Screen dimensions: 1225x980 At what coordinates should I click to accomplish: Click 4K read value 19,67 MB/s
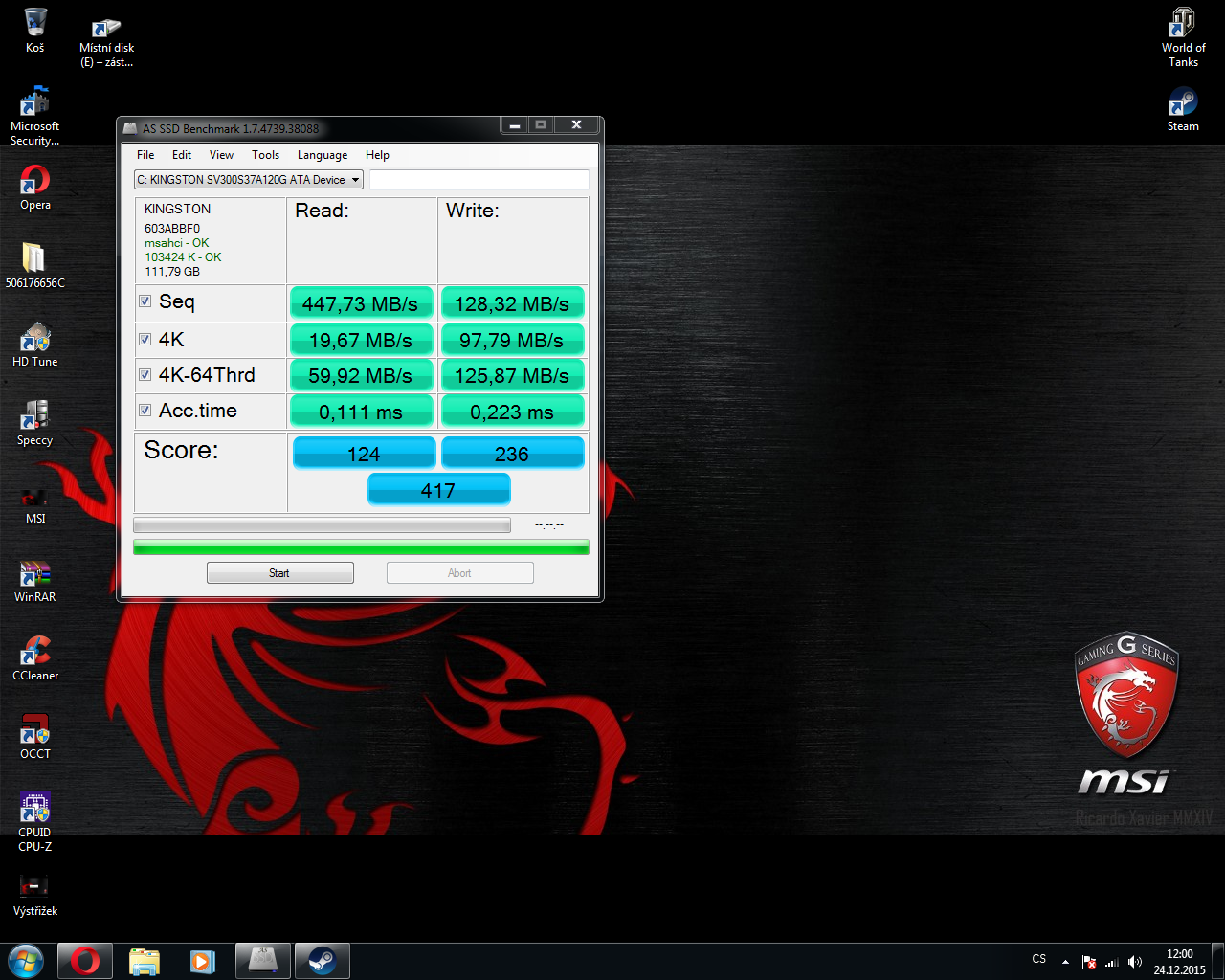pyautogui.click(x=361, y=340)
